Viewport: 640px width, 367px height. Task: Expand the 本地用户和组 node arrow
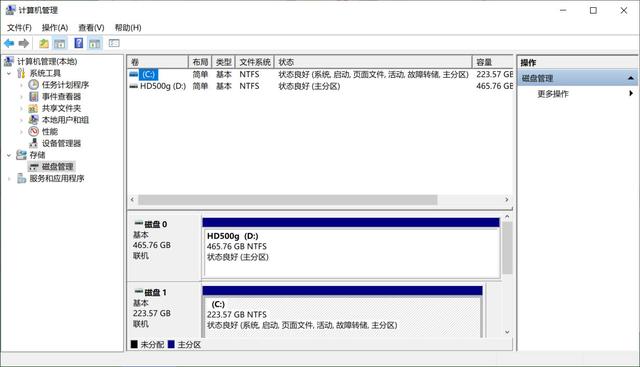pos(21,120)
